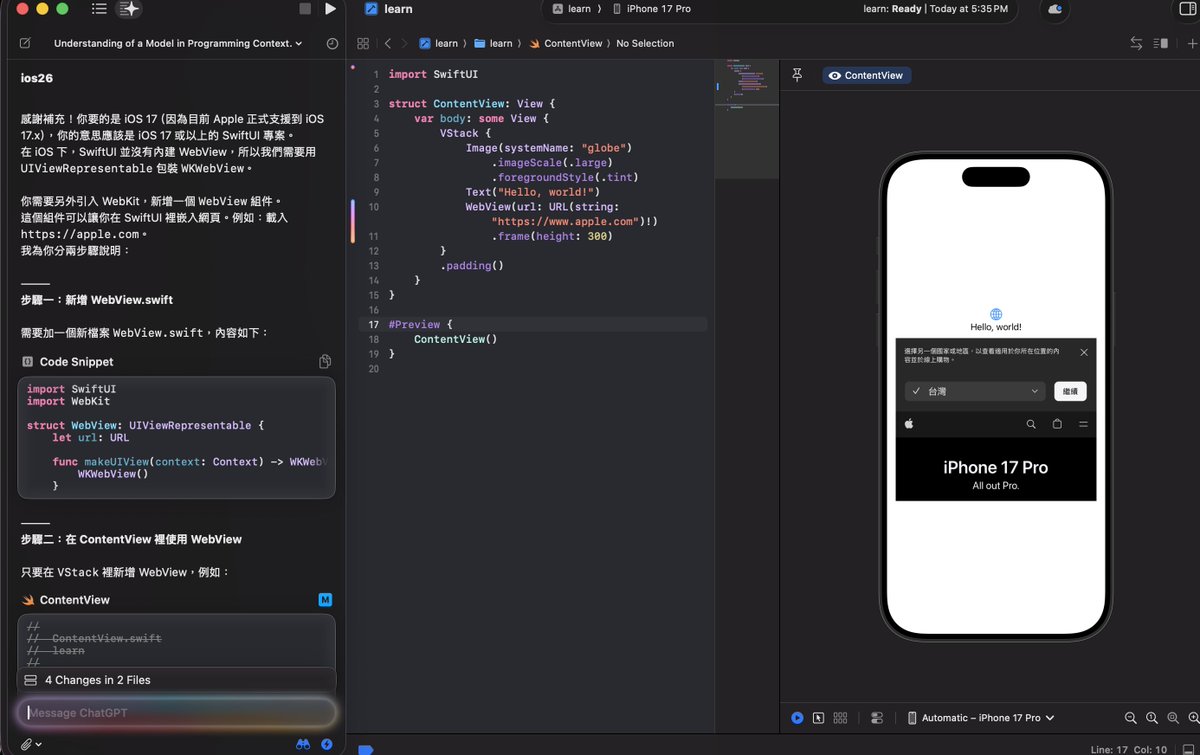The height and width of the screenshot is (755, 1200).
Task: Click the "Hello, world!" Text line
Action: click(532, 192)
